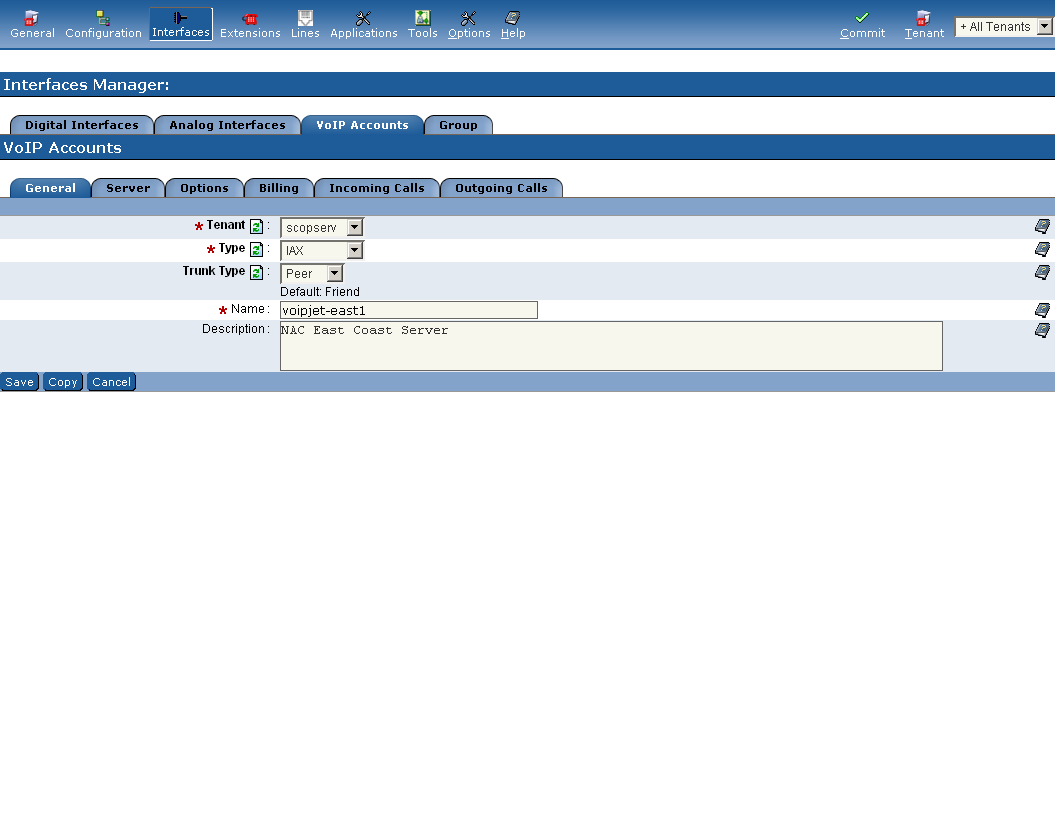Open the Outgoing Calls sub-tab
The width and height of the screenshot is (1055, 814).
coord(501,188)
